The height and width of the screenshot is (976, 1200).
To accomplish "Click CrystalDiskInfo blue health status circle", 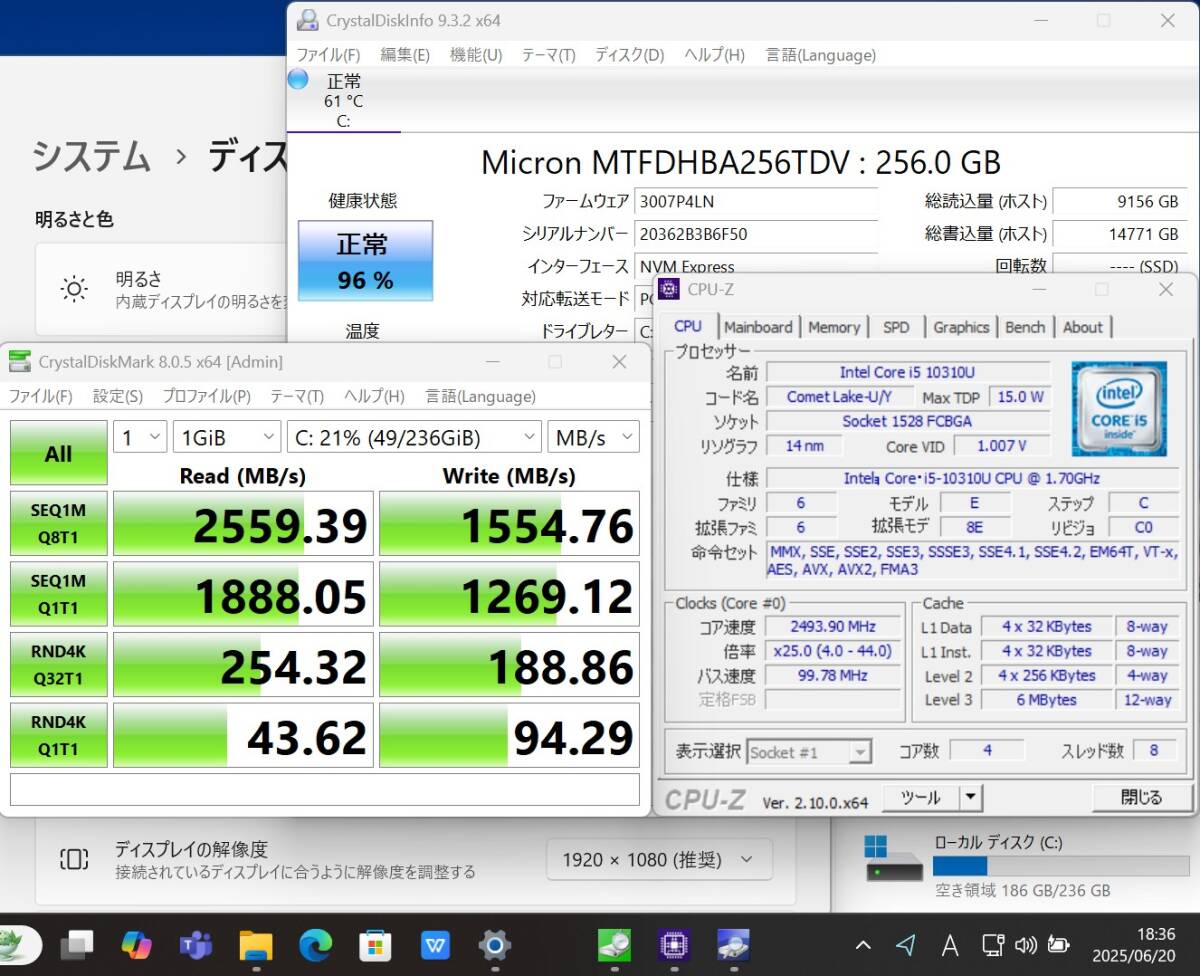I will click(x=298, y=80).
